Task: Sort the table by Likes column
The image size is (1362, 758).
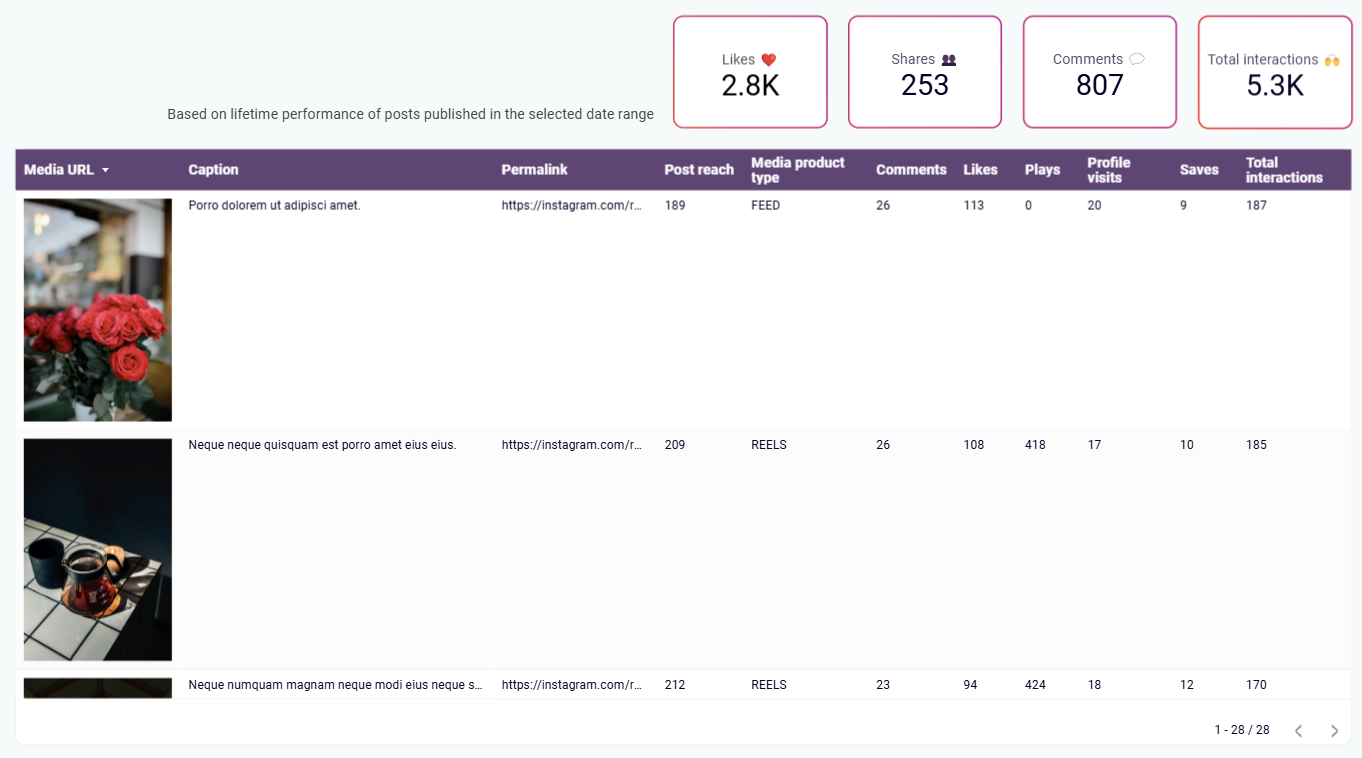Action: (980, 170)
